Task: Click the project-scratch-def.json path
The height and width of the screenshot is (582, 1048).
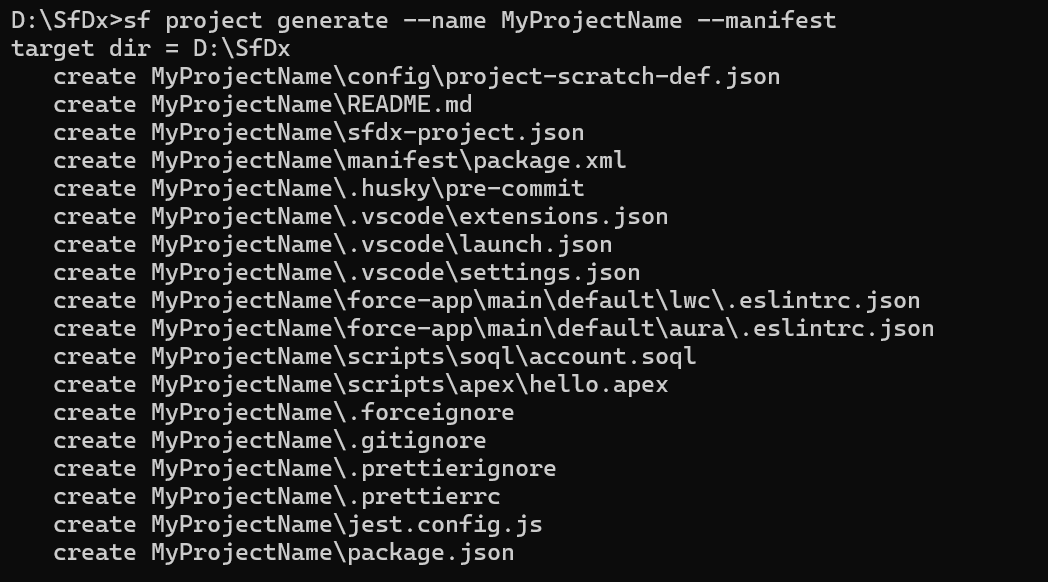Action: coord(465,76)
